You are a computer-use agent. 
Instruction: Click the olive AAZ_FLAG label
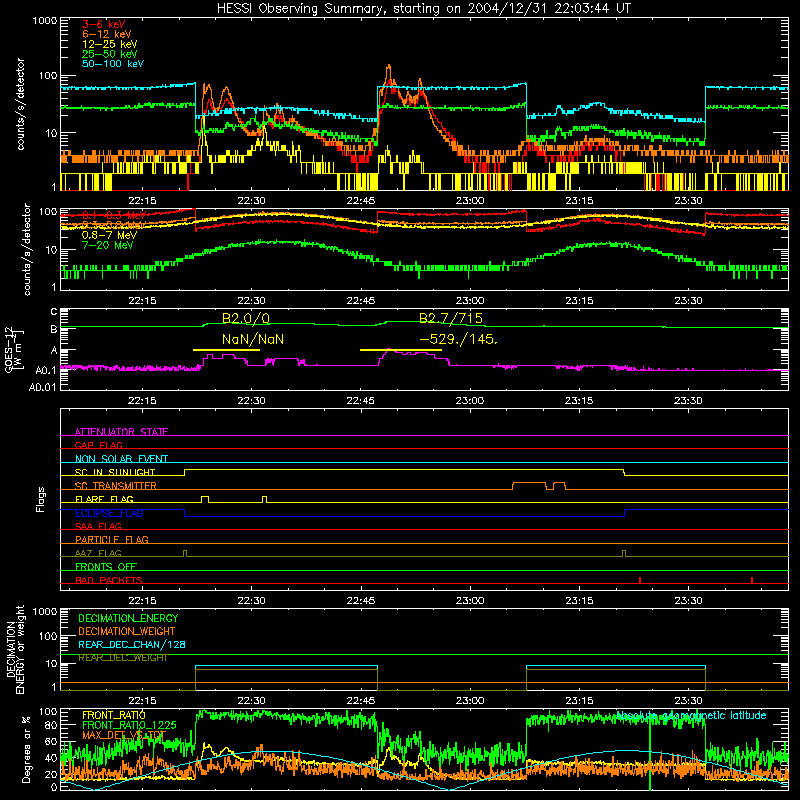(98, 553)
